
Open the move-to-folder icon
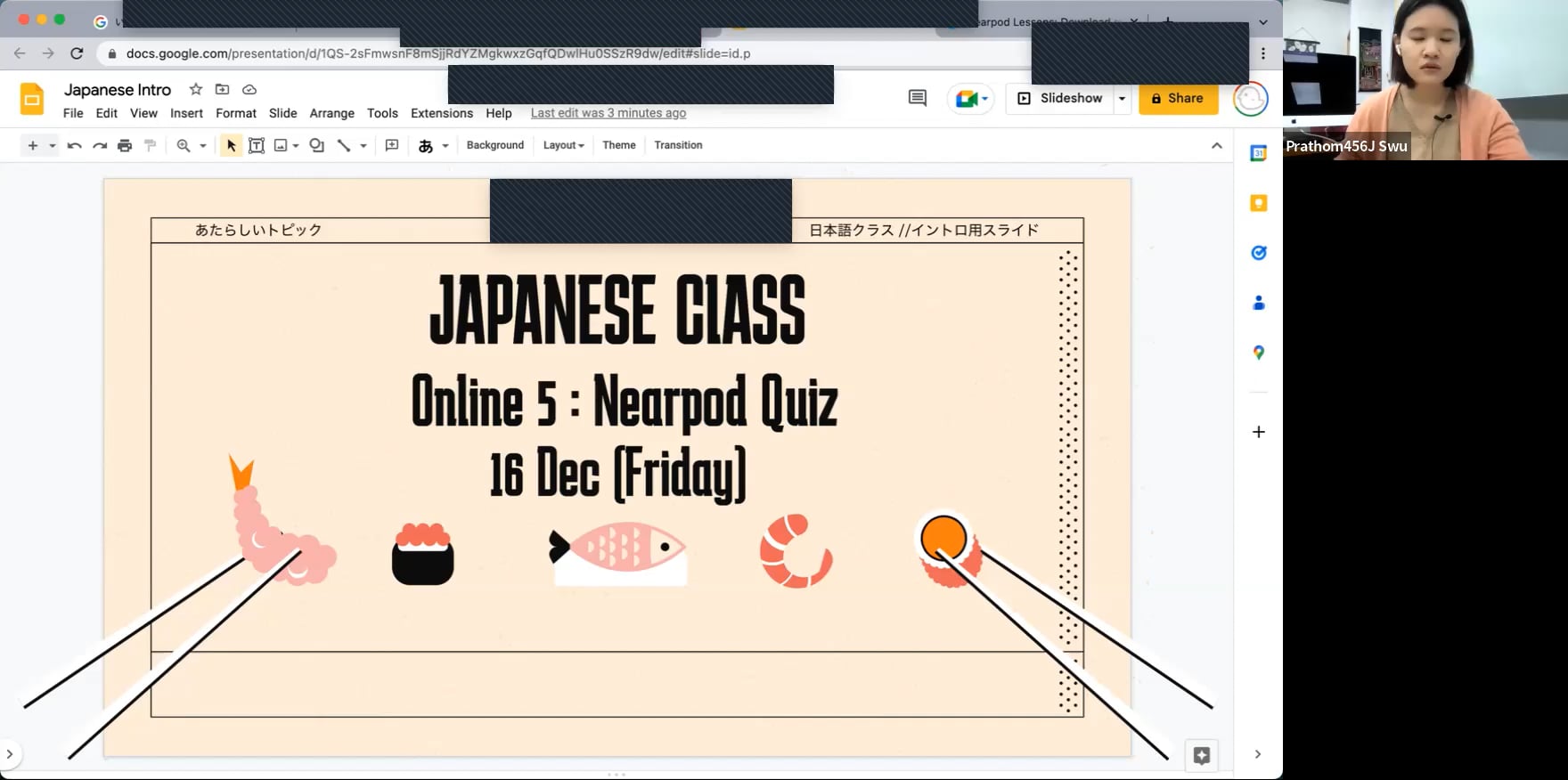(223, 89)
